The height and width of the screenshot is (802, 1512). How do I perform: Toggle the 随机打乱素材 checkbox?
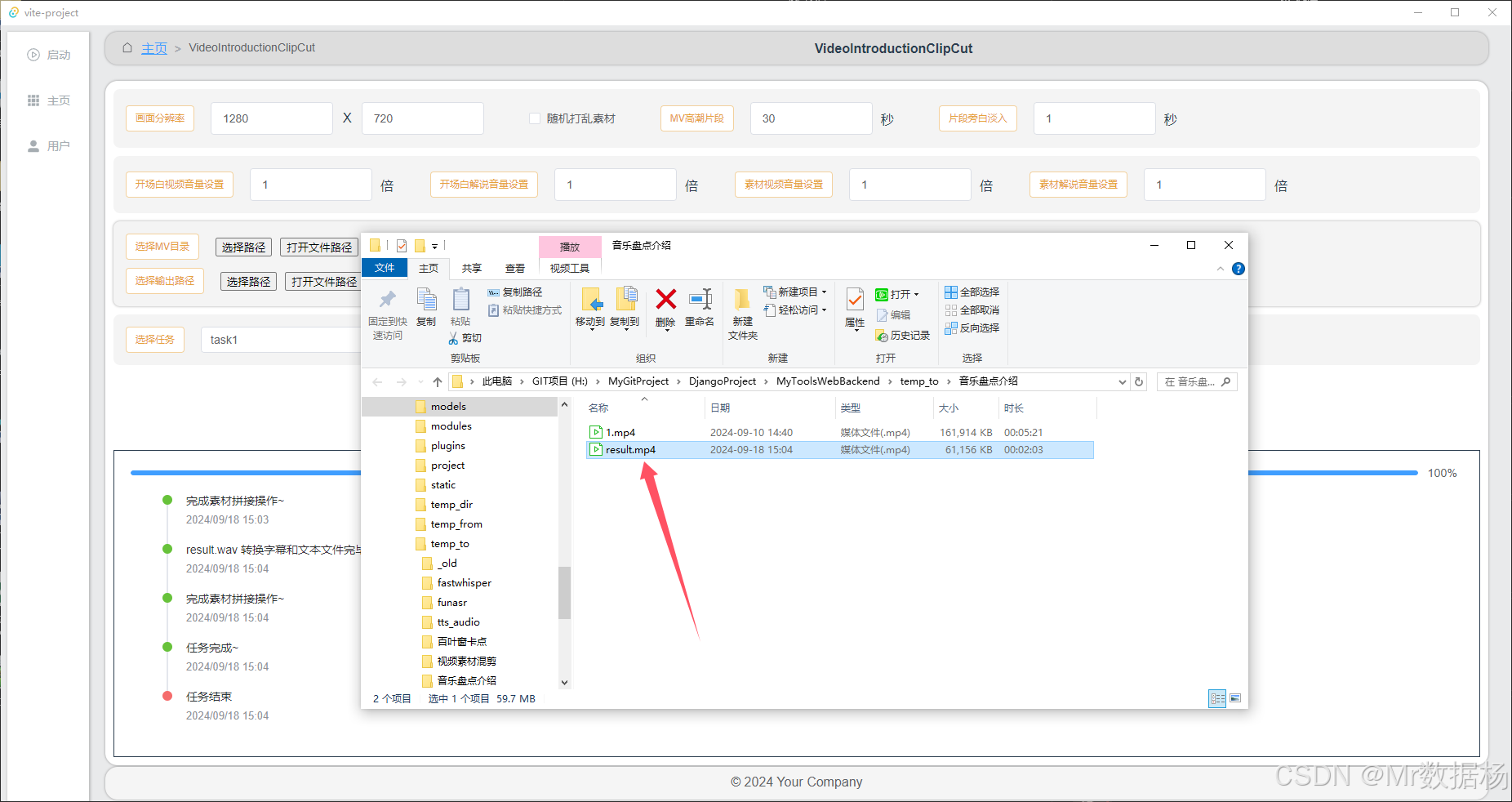(x=535, y=118)
